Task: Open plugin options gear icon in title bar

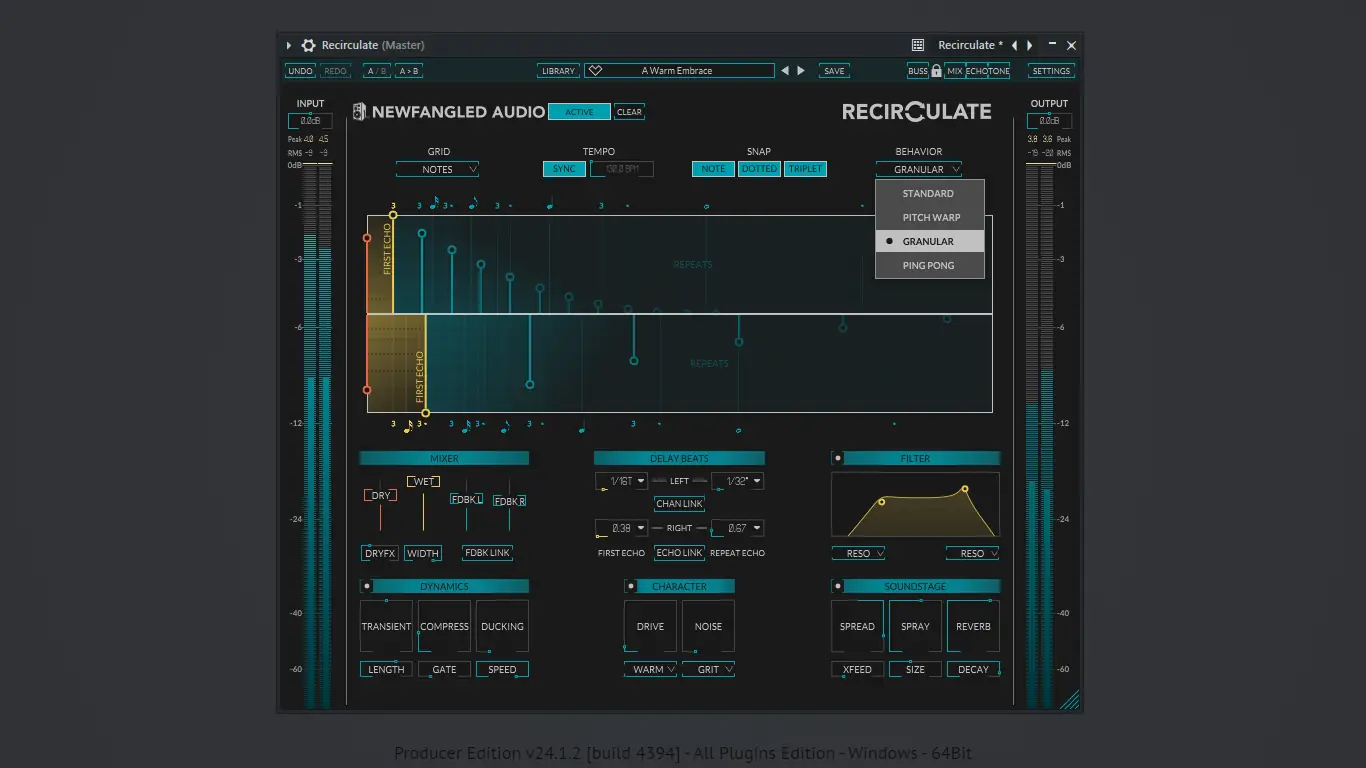Action: click(x=308, y=45)
